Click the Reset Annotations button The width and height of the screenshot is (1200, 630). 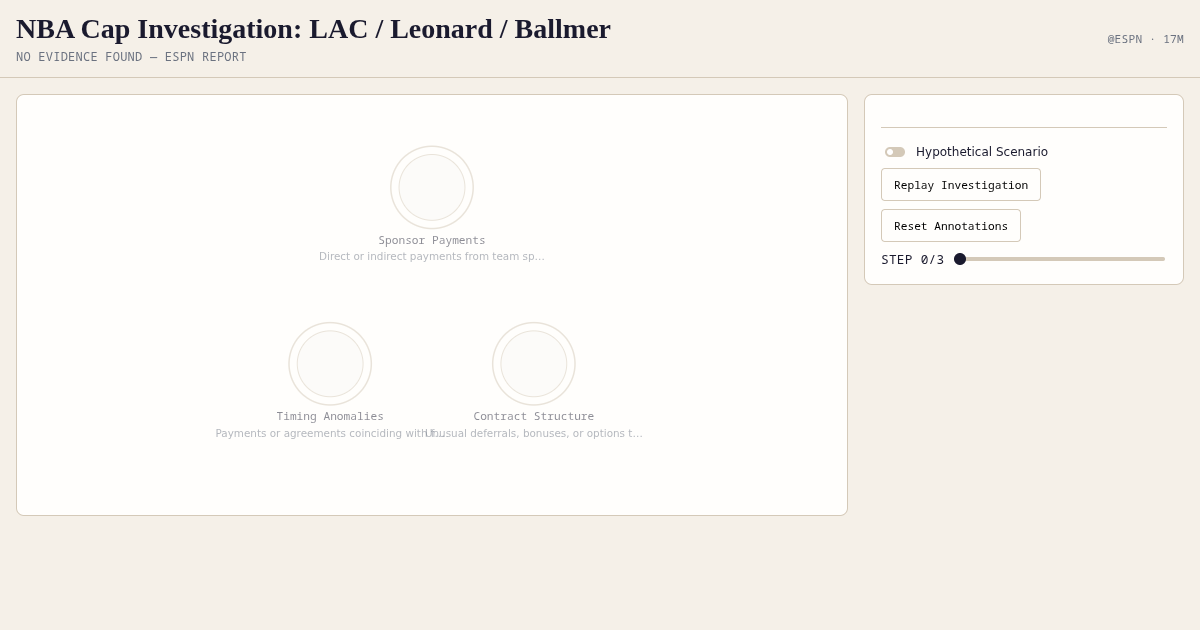951,226
